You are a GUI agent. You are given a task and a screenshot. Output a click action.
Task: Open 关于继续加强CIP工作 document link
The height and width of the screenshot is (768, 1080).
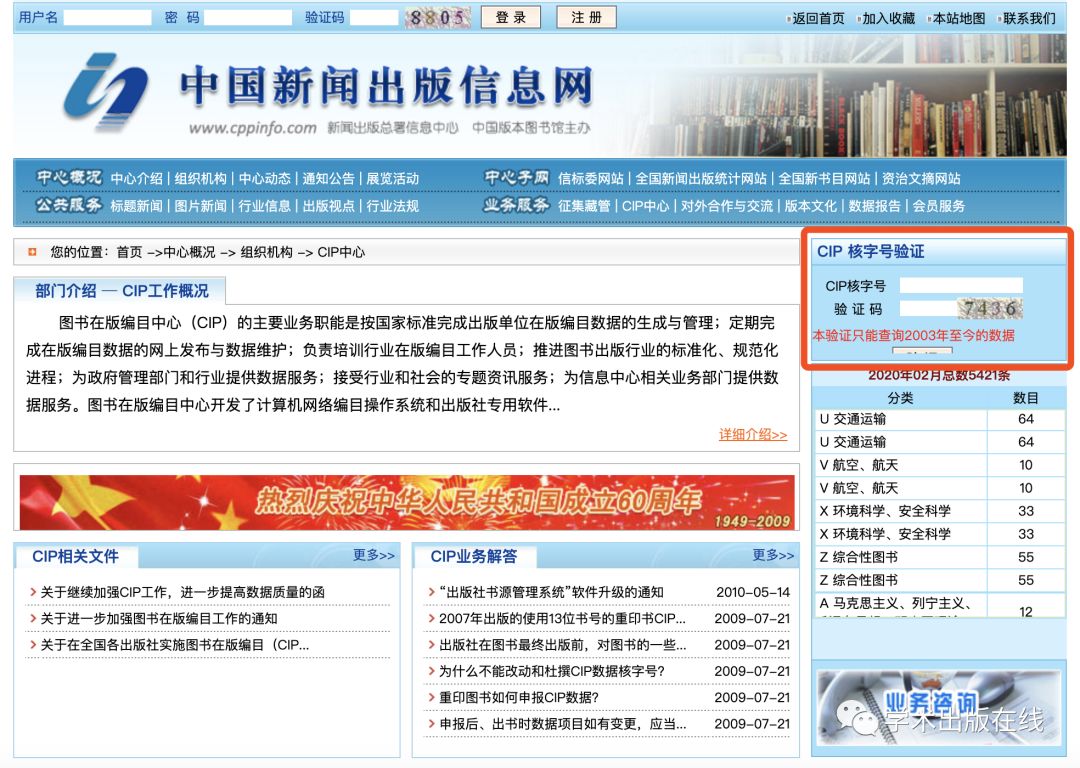(x=183, y=592)
